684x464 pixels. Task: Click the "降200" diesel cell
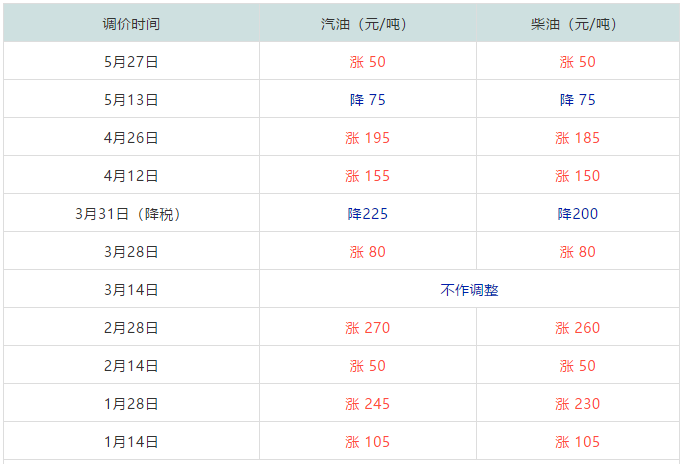coord(578,213)
